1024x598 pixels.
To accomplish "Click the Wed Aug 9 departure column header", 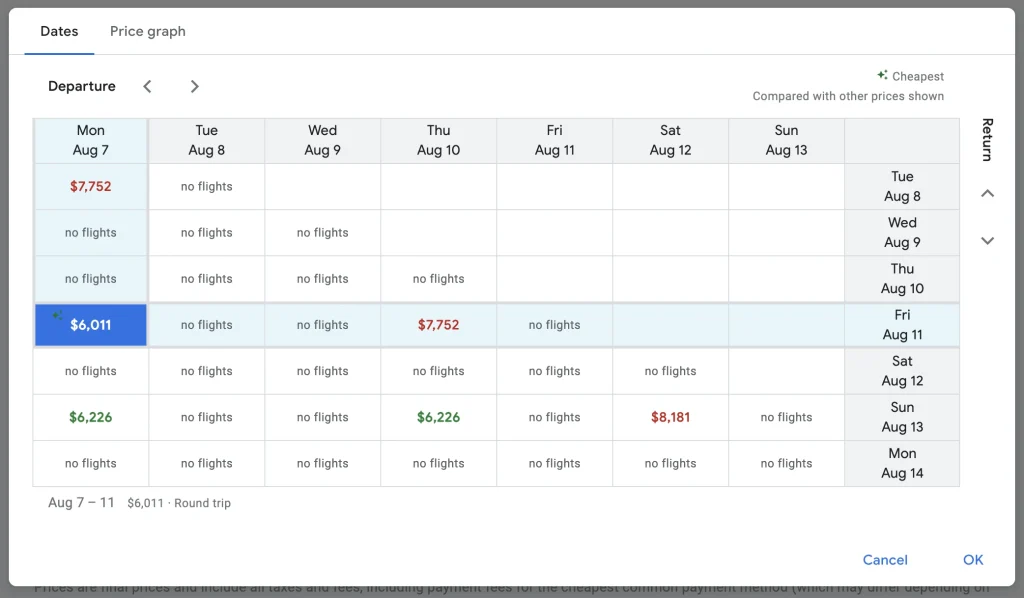I will [x=323, y=140].
